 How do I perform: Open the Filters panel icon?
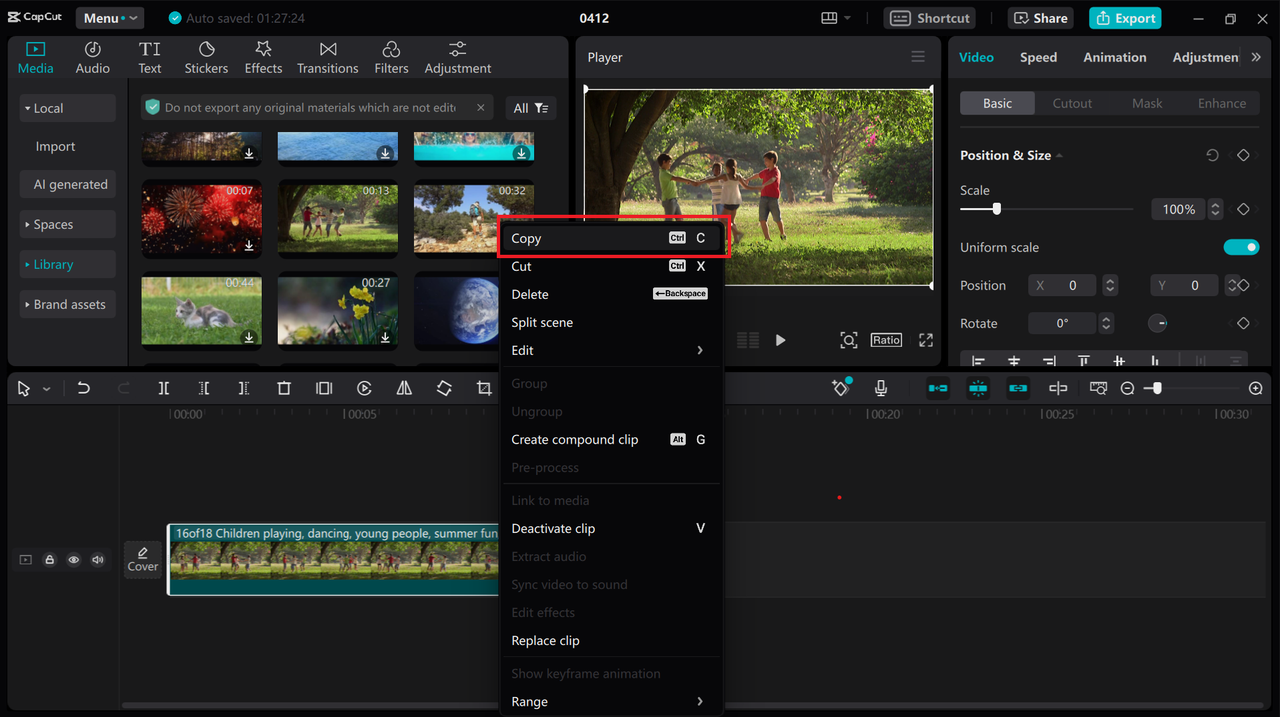click(391, 57)
